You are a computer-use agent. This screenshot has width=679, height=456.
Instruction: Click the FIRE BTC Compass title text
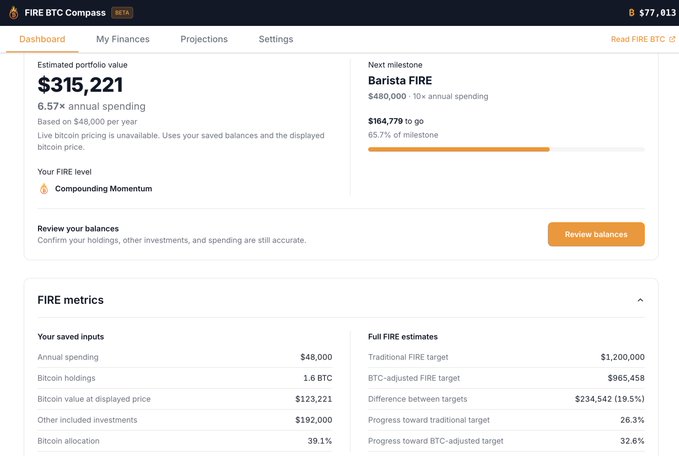click(x=65, y=13)
